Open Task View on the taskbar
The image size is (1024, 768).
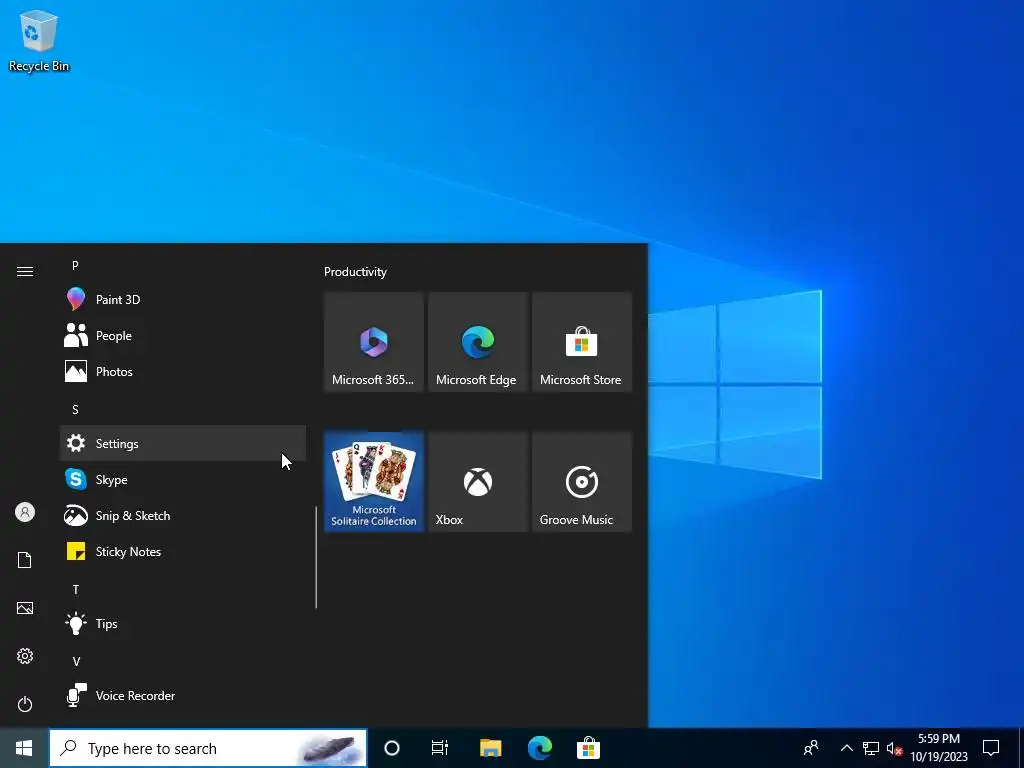440,748
